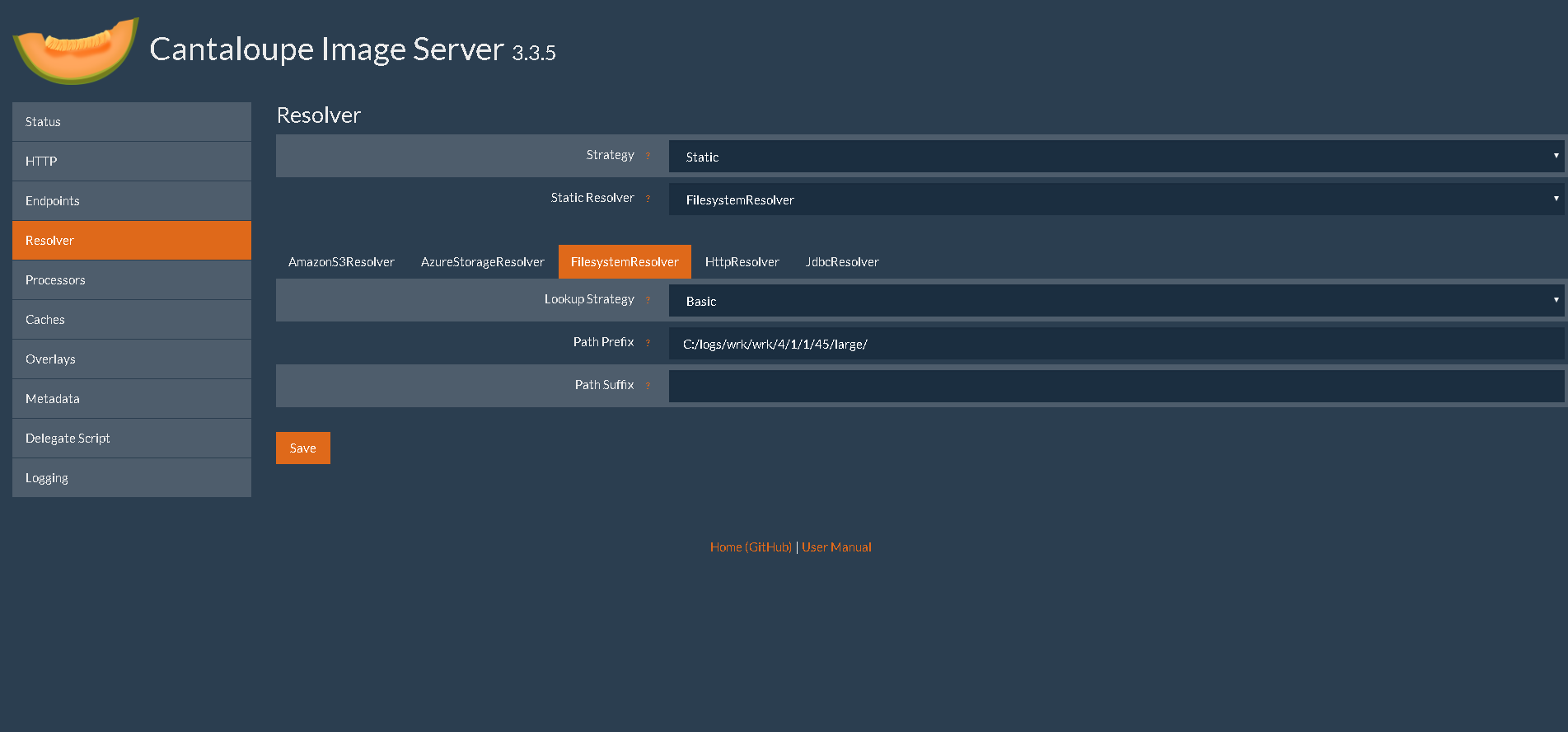Open the Delegate Script section

pos(132,439)
